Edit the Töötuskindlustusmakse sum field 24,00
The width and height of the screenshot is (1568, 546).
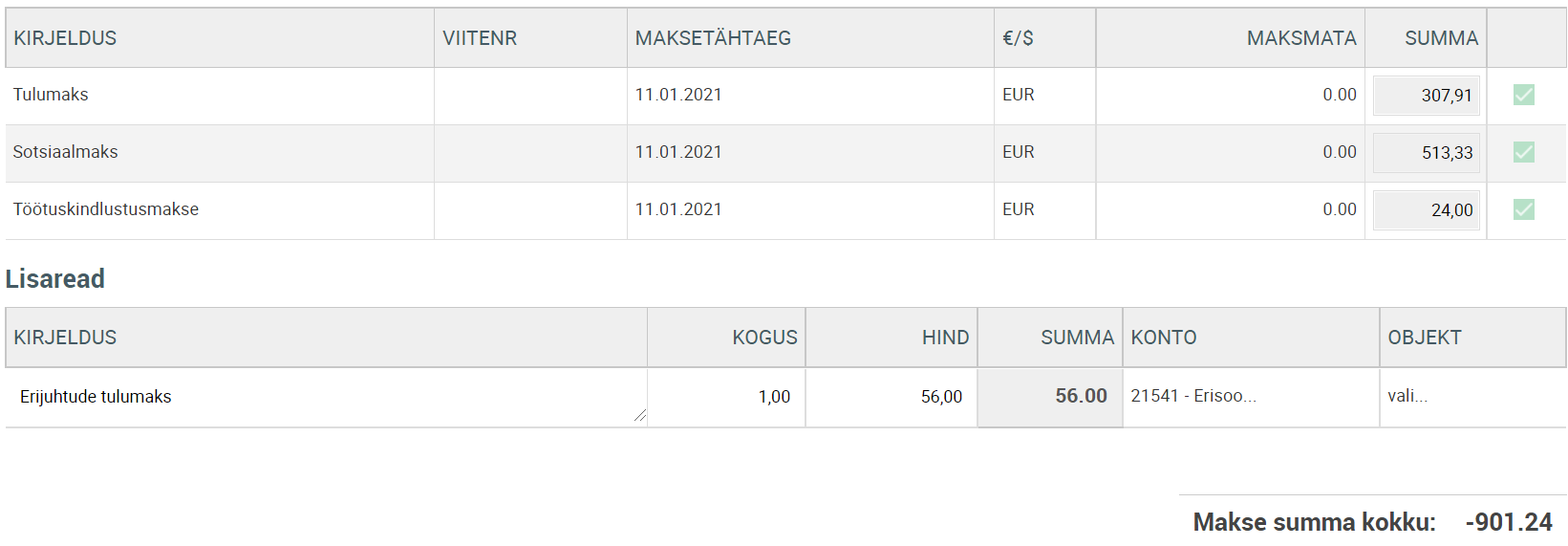pos(1426,210)
